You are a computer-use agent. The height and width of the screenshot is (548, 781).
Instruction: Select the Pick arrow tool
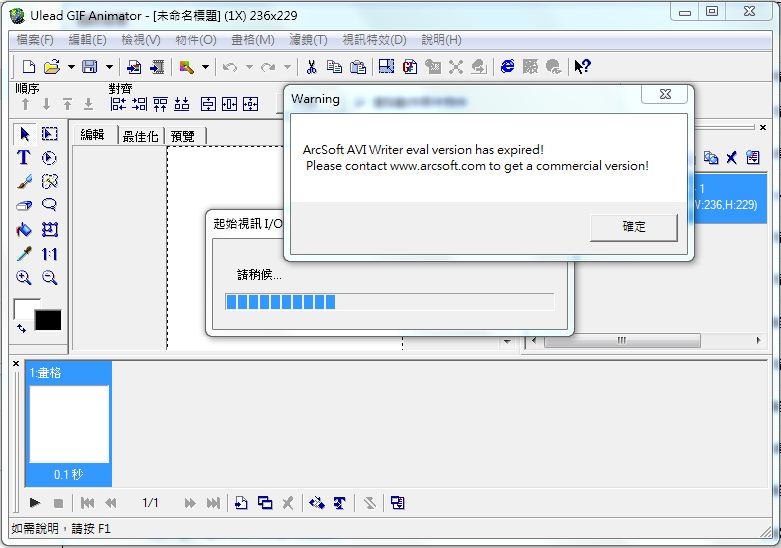(x=24, y=134)
